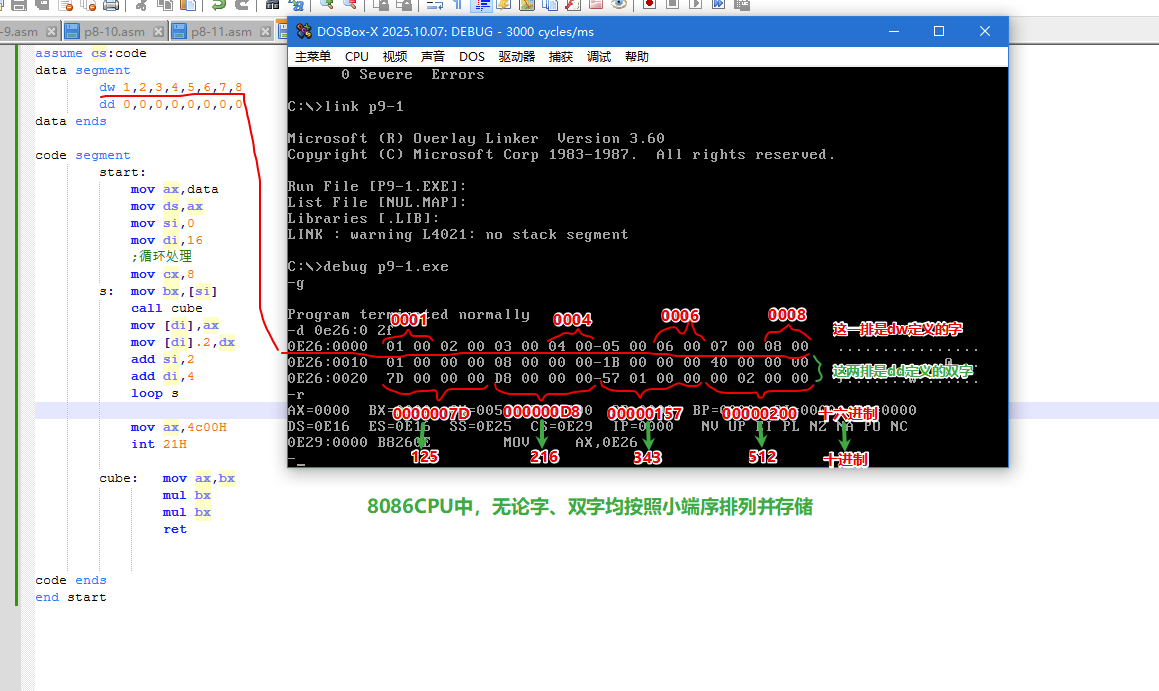Open the 捕获 menu in DOSBox-X
Screen dimensions: 1159x691
click(561, 57)
